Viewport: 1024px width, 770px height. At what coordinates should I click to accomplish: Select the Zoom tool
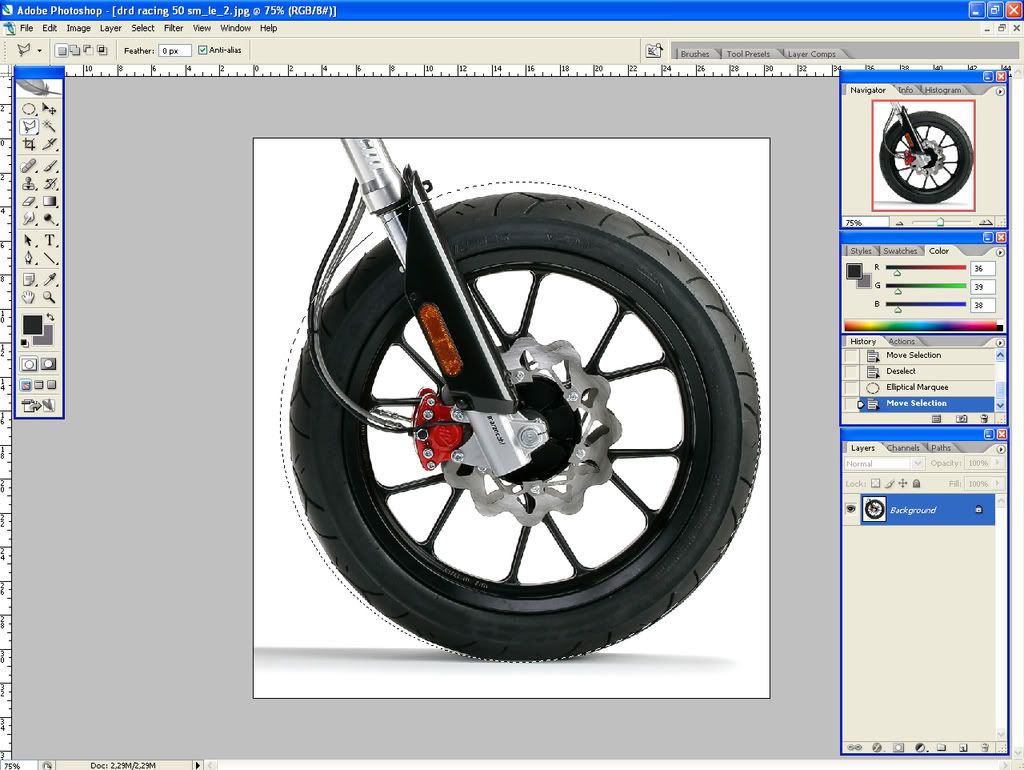(x=49, y=297)
